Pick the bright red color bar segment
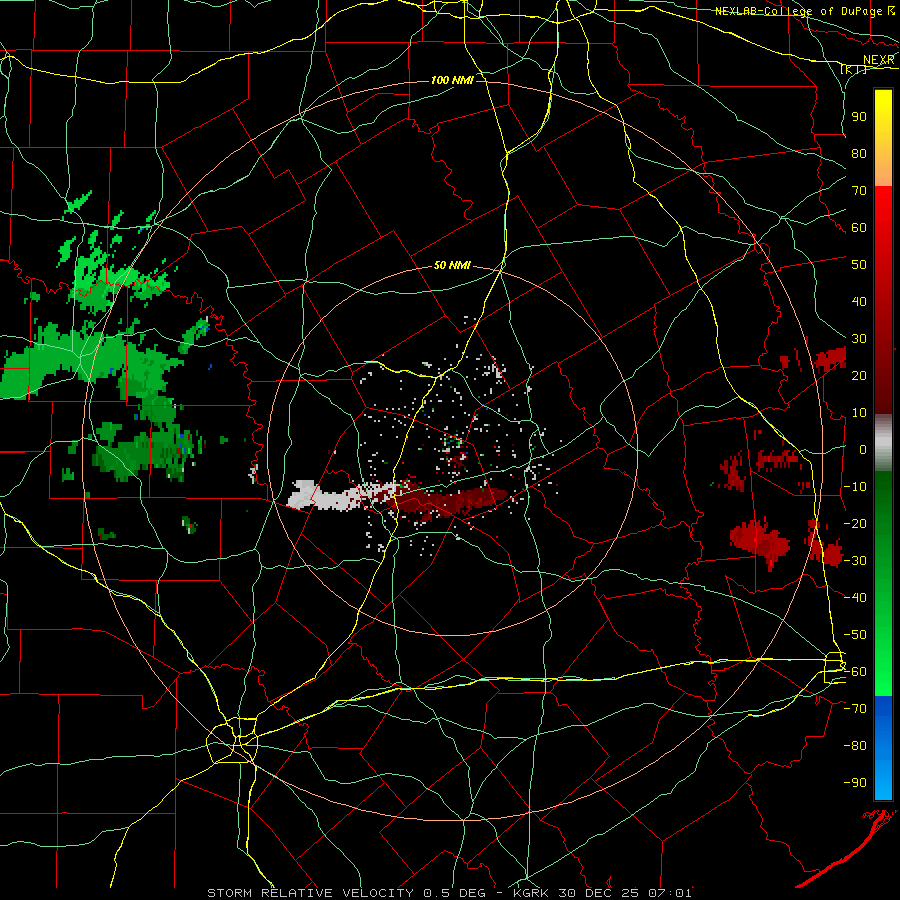 (x=883, y=212)
